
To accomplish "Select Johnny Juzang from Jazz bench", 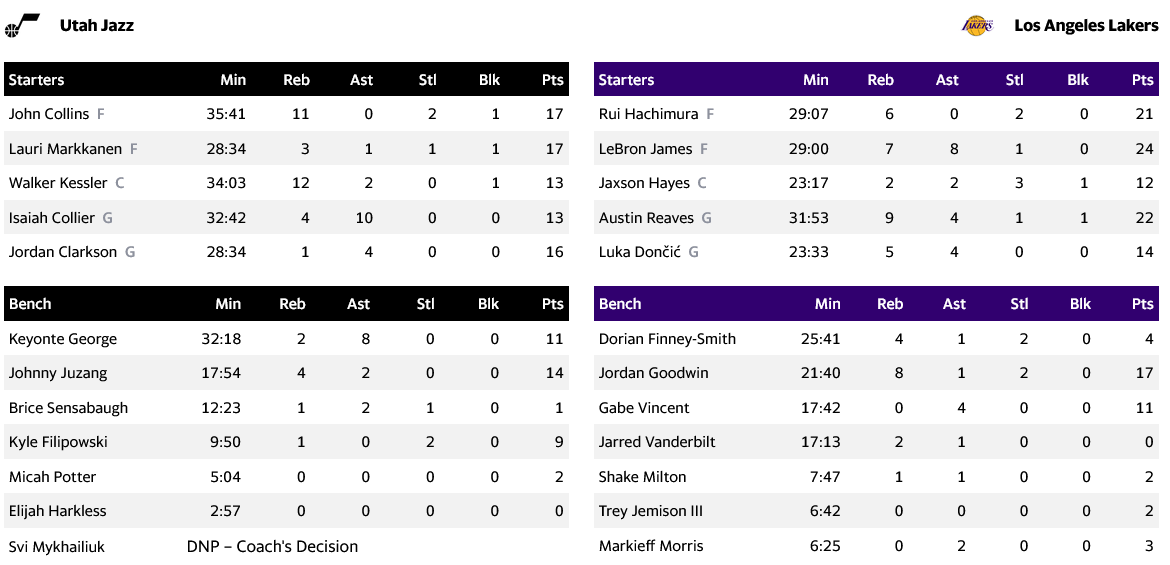I will tap(58, 373).
